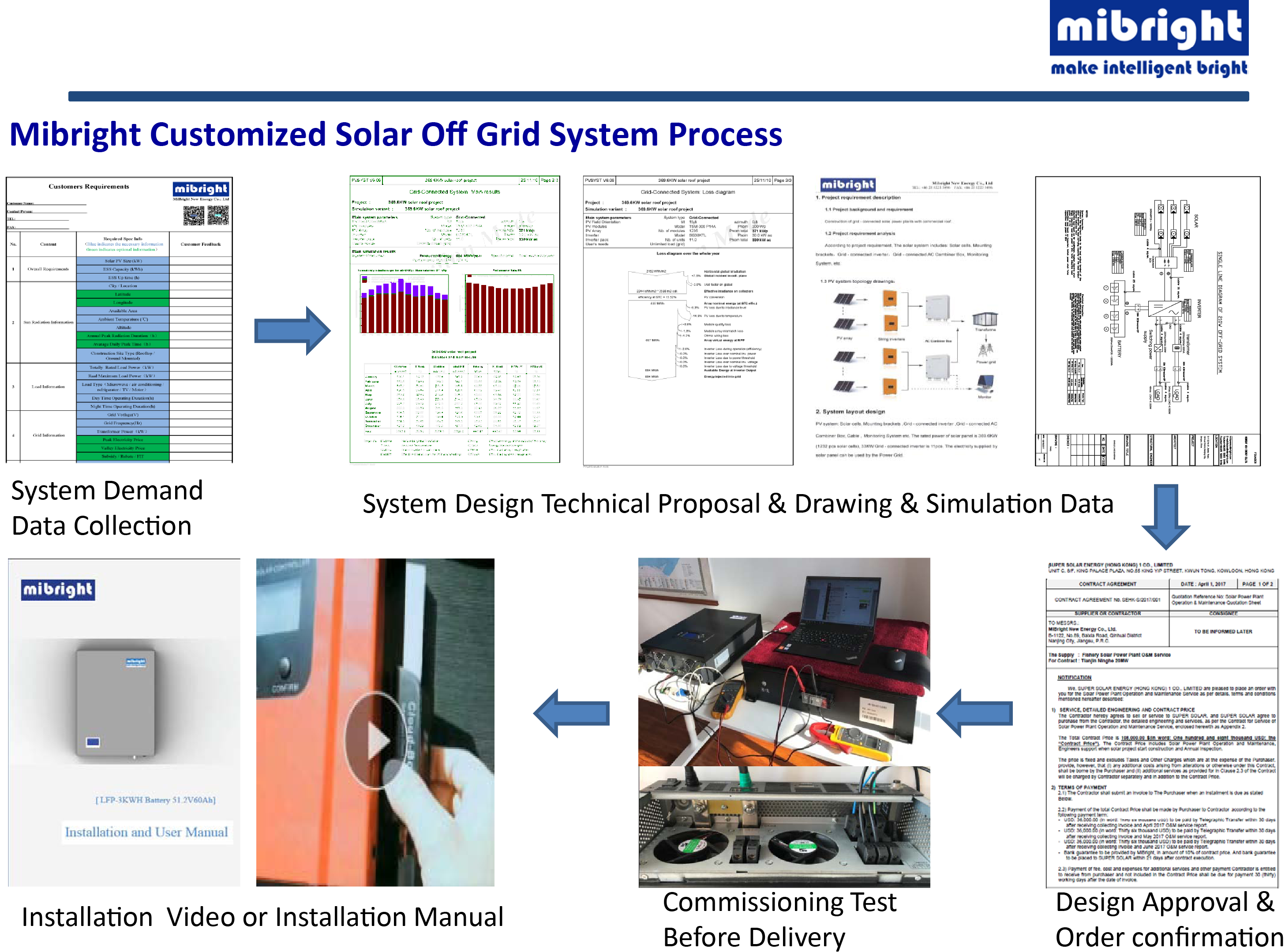Click the 'Customers Requirements' form heading

tap(89, 187)
